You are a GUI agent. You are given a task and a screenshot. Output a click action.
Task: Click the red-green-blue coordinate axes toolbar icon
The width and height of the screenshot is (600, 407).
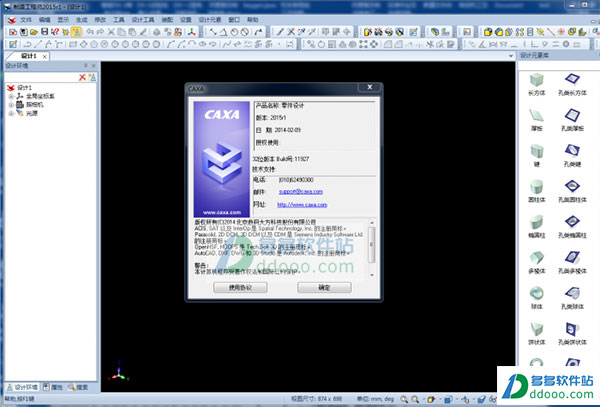click(x=192, y=32)
